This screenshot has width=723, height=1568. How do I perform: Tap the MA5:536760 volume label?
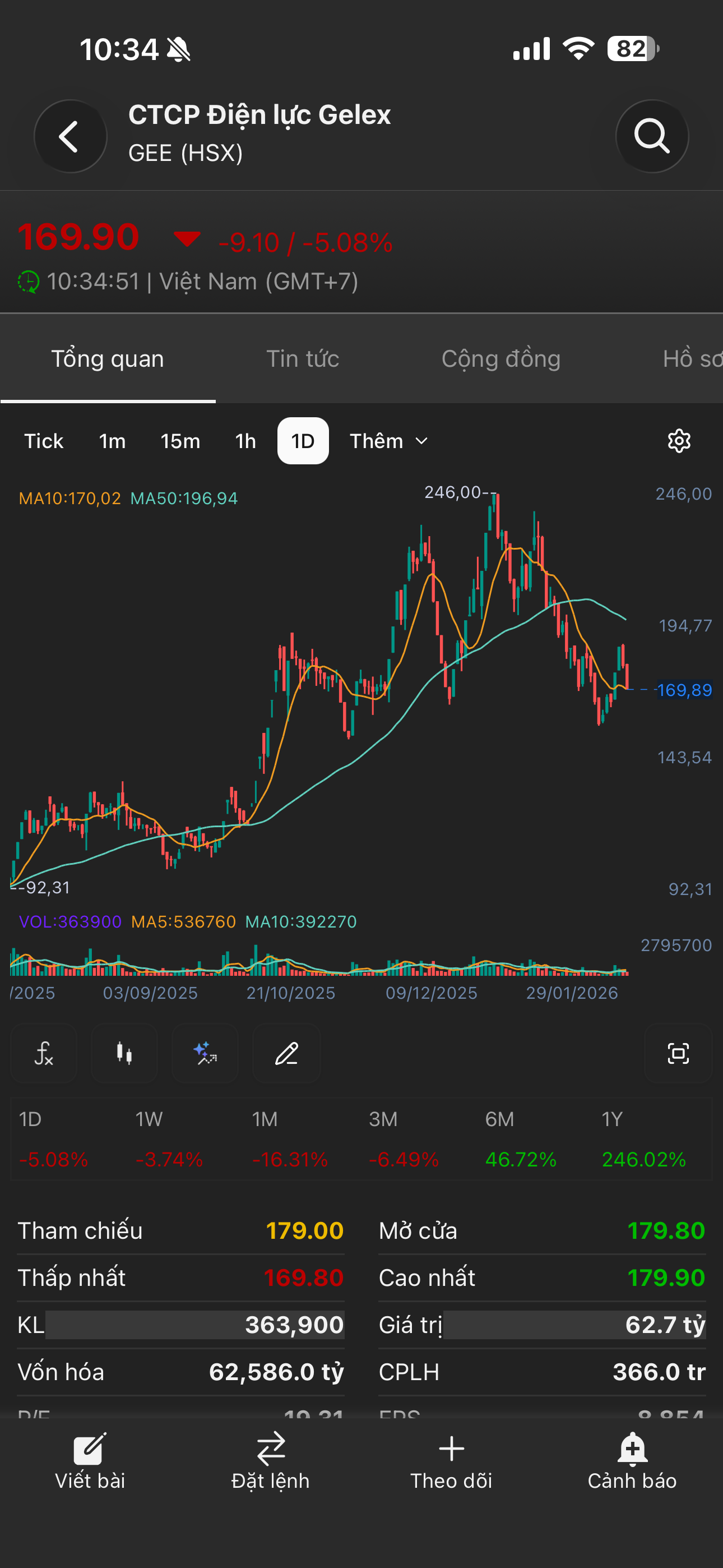pyautogui.click(x=184, y=921)
